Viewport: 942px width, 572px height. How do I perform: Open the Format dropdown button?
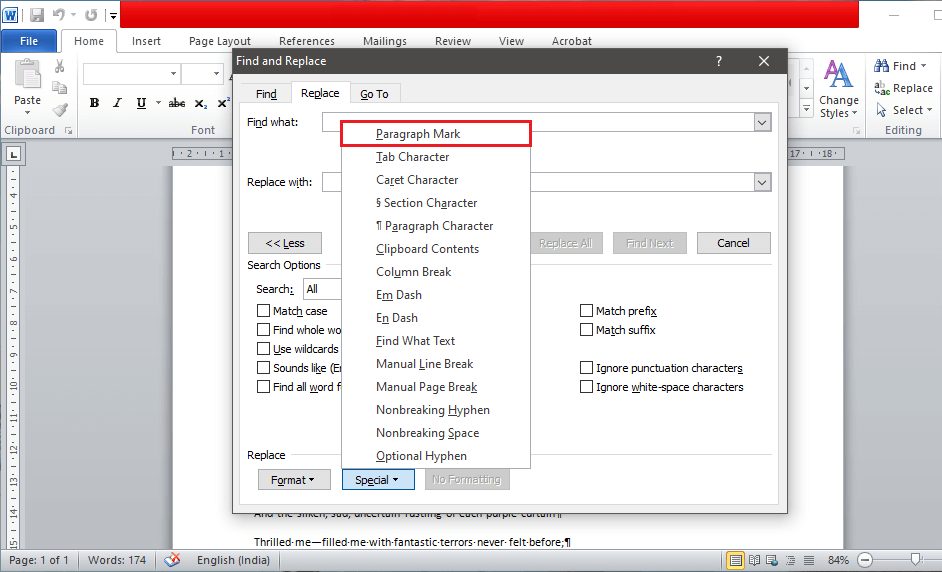[293, 480]
